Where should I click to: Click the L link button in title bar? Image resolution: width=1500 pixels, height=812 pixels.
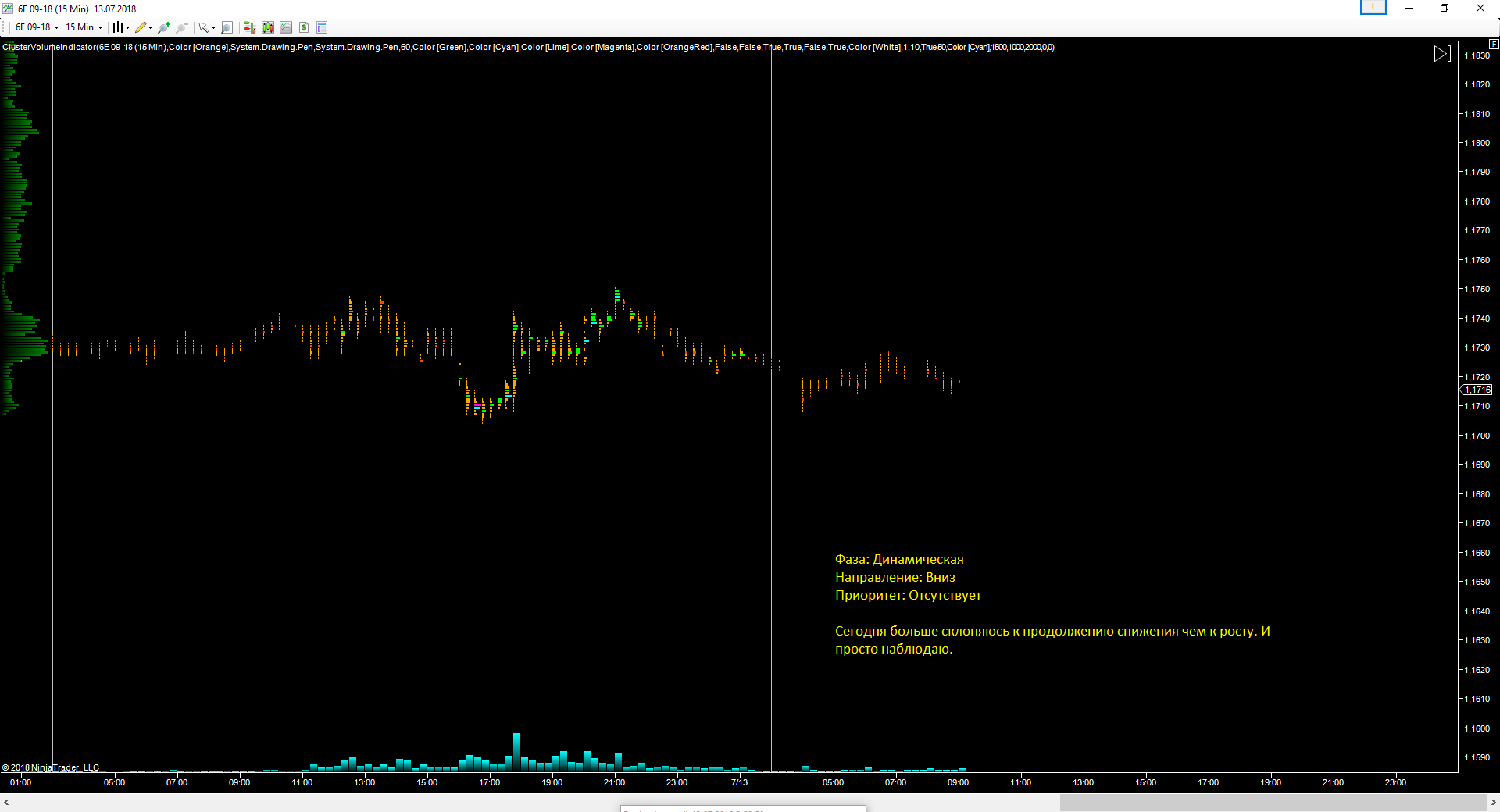(x=1373, y=7)
